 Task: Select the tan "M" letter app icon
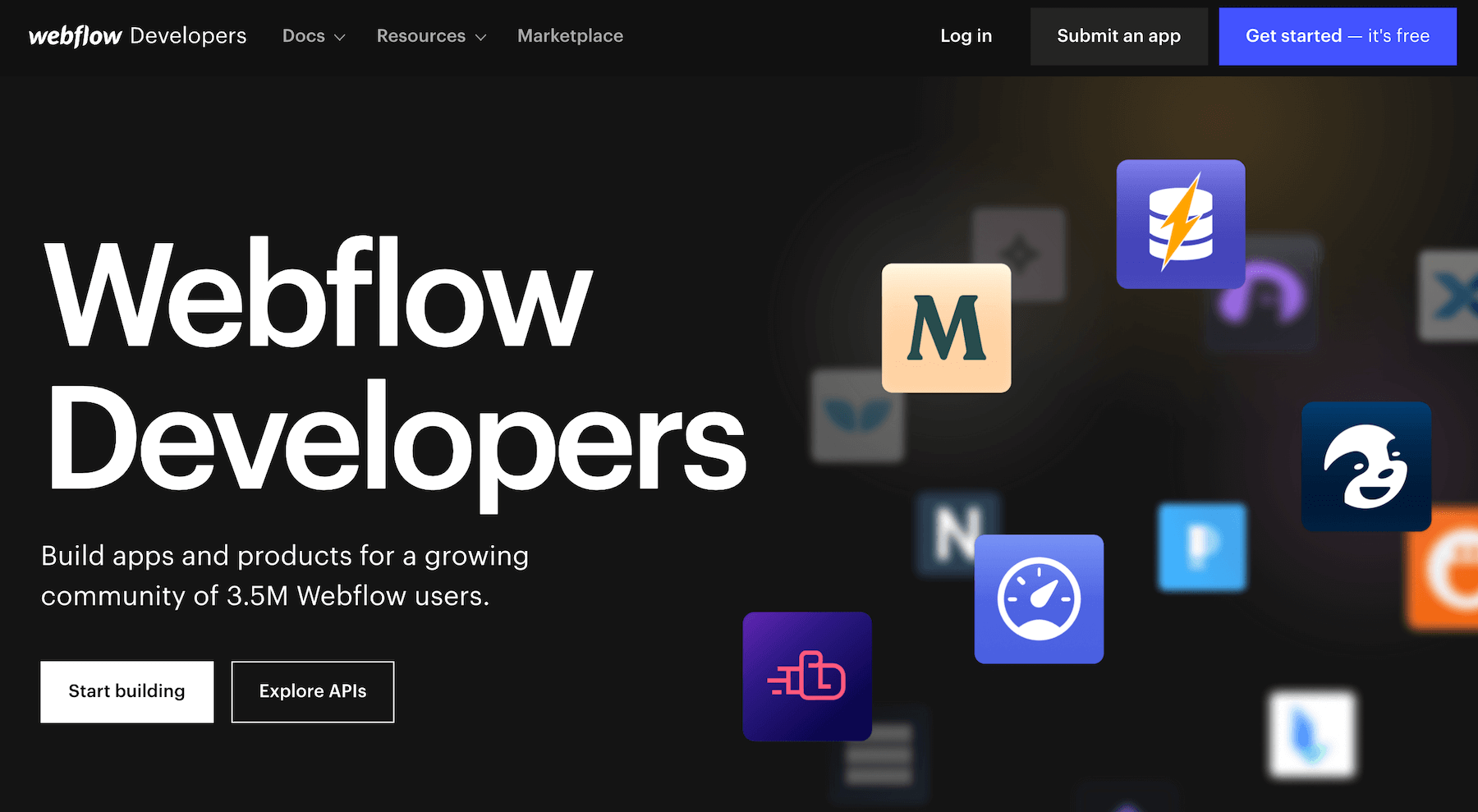coord(946,328)
